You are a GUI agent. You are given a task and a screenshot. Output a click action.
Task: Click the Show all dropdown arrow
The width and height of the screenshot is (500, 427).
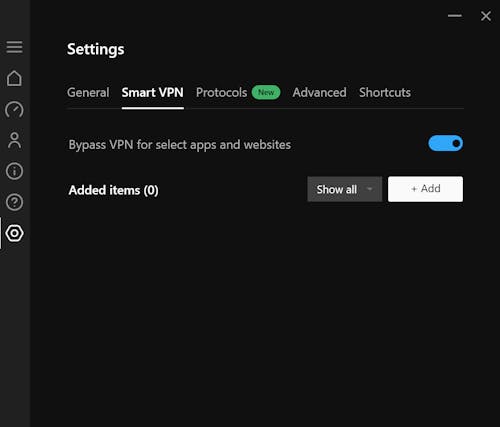click(369, 189)
